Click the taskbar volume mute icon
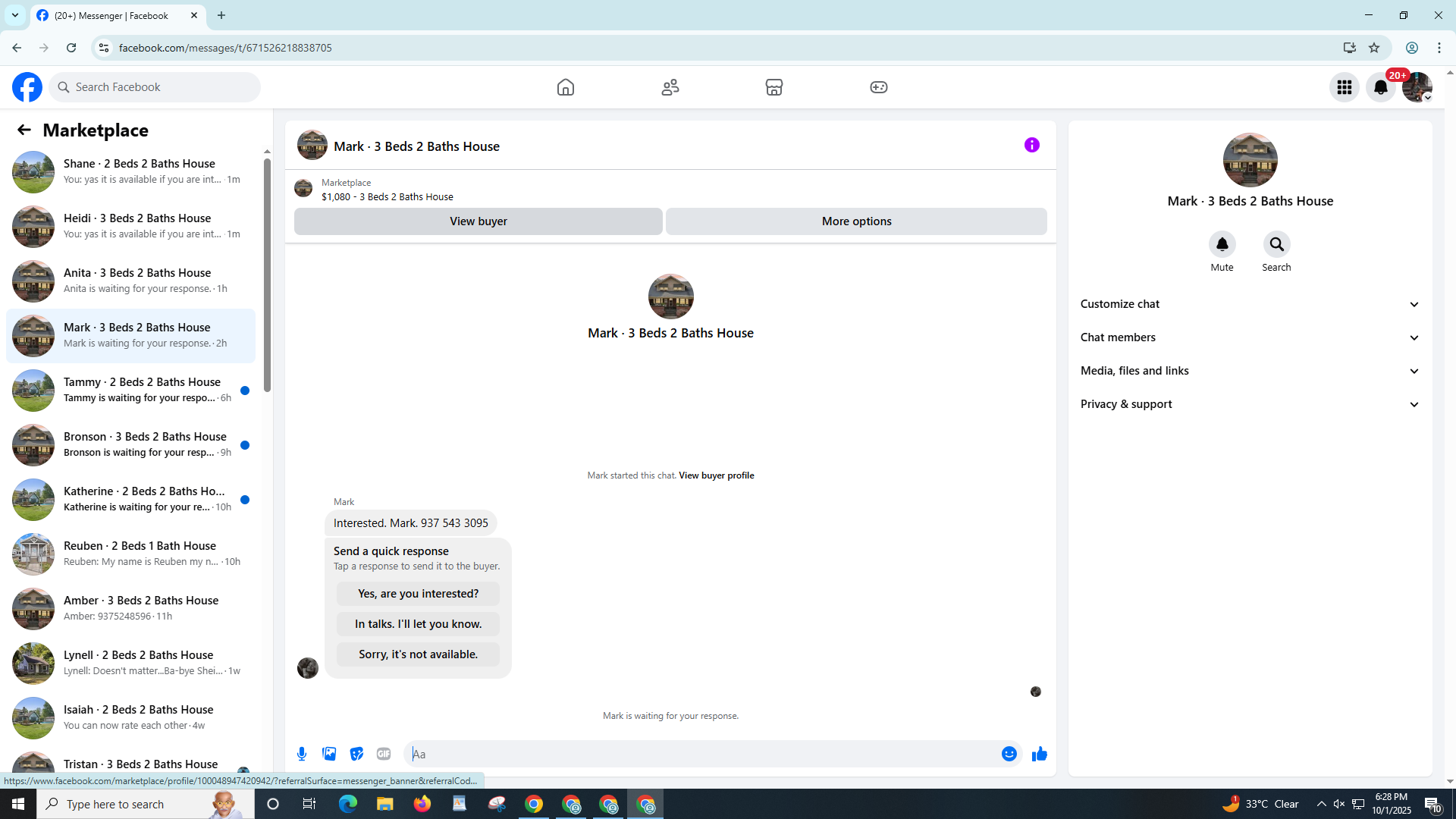Screen dimensions: 1456x819 1339,804
